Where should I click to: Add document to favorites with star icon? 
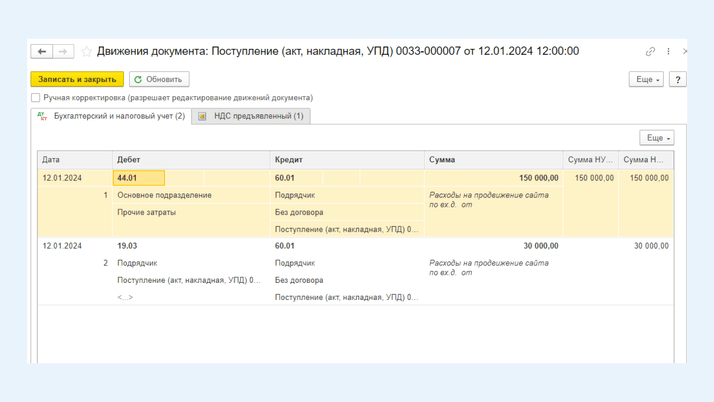(x=87, y=51)
